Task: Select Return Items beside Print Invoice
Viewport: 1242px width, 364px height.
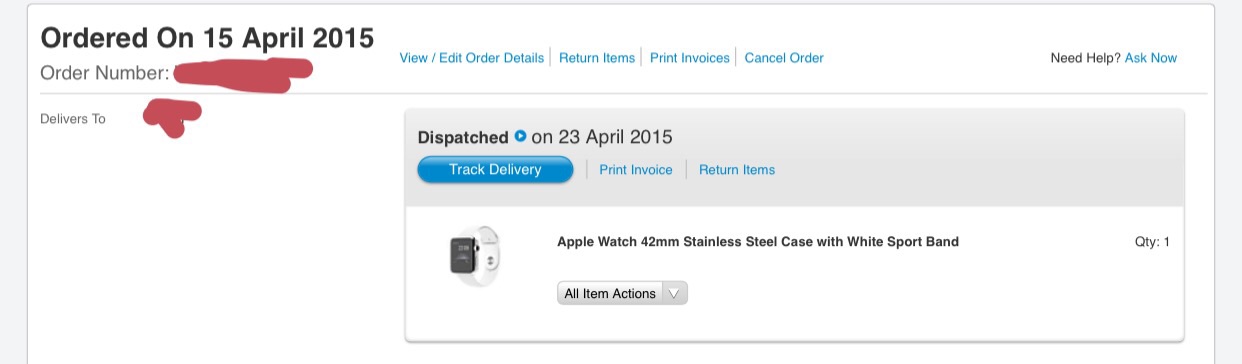Action: (737, 170)
